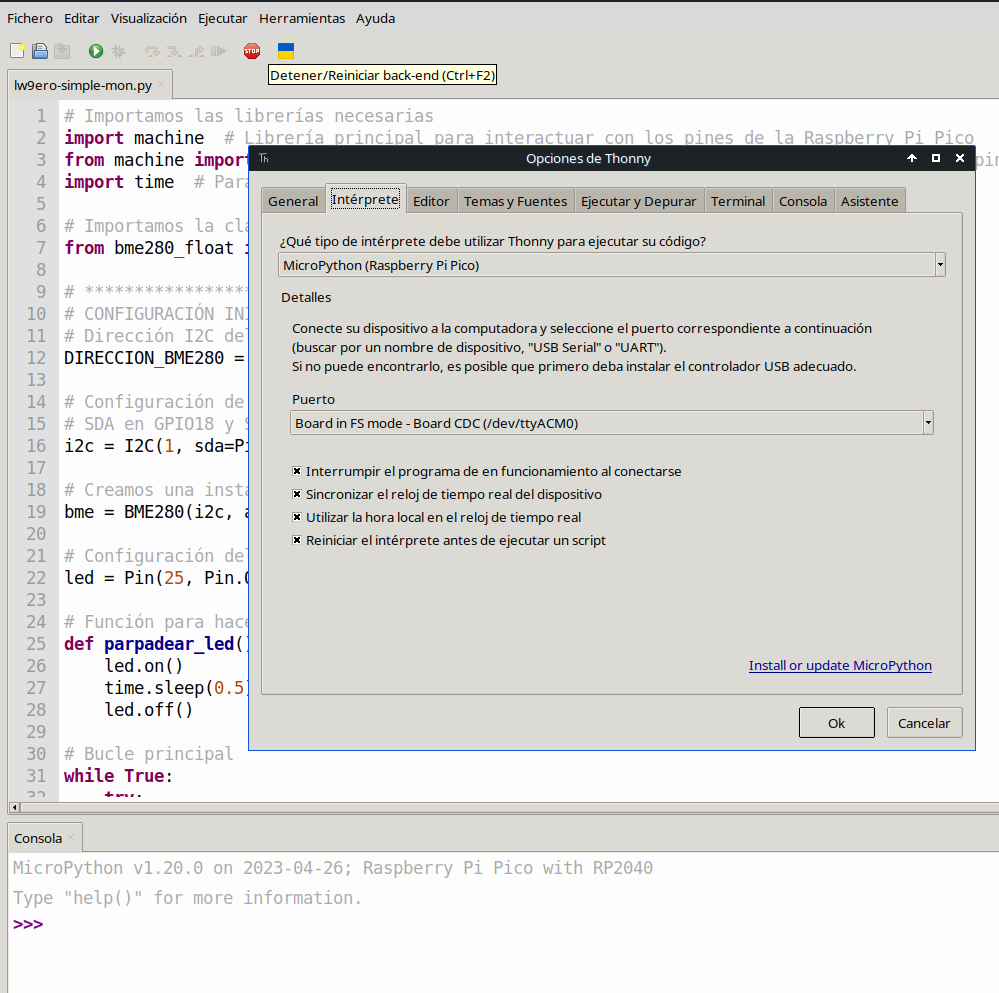This screenshot has height=993, width=999.
Task: Click the '# Bucle principal' comment line
Action: [148, 754]
